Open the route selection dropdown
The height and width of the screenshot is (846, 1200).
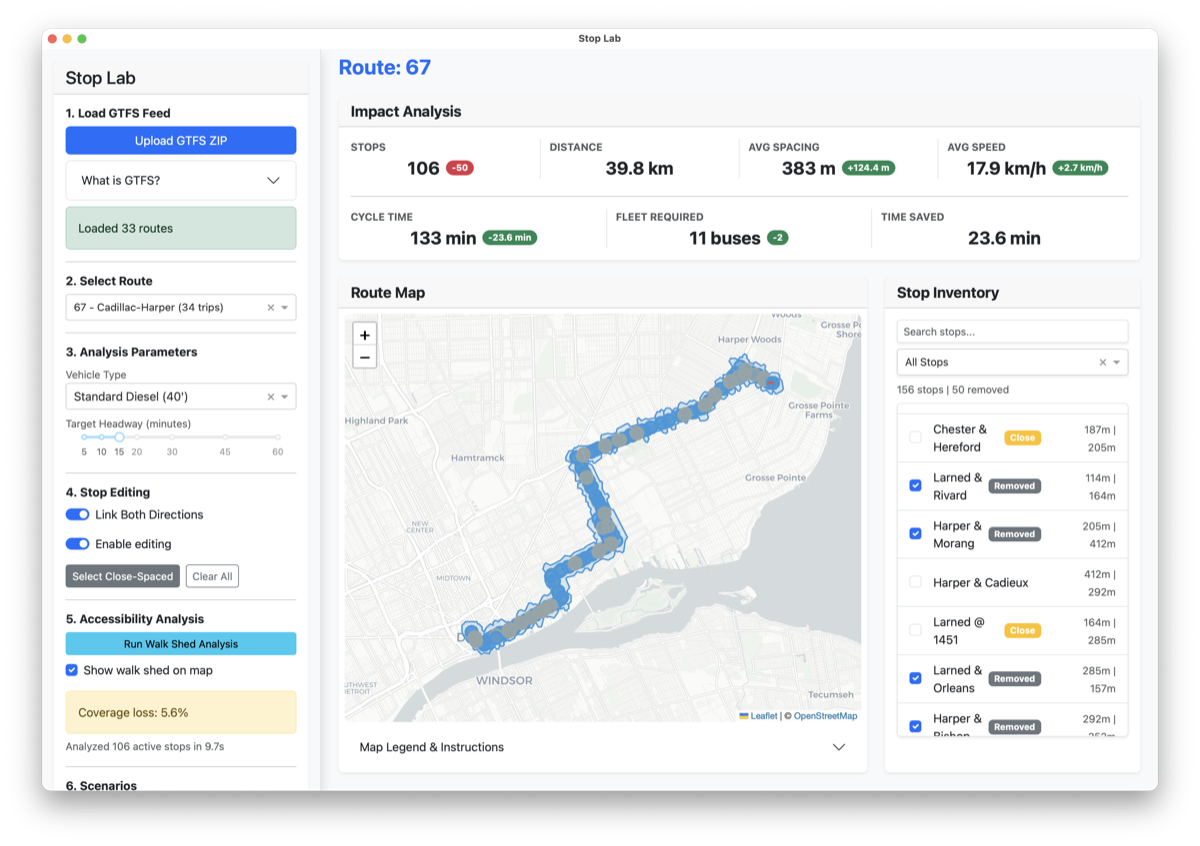coord(285,308)
